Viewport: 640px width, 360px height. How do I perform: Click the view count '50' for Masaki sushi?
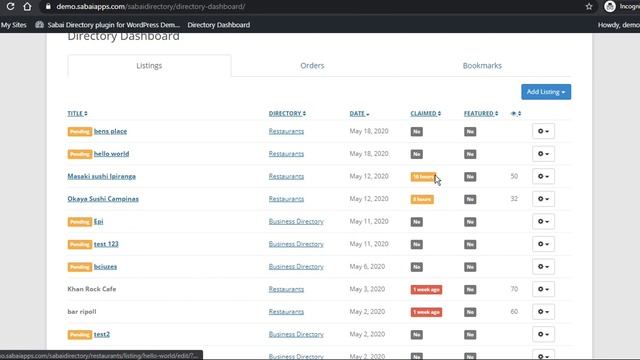(x=514, y=176)
